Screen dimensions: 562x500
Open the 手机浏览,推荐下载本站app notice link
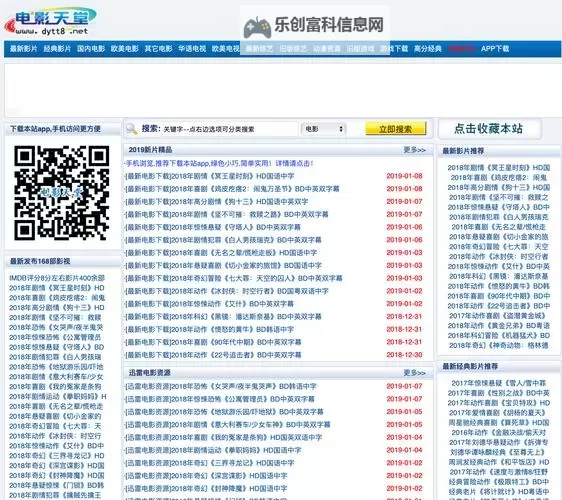tap(219, 163)
